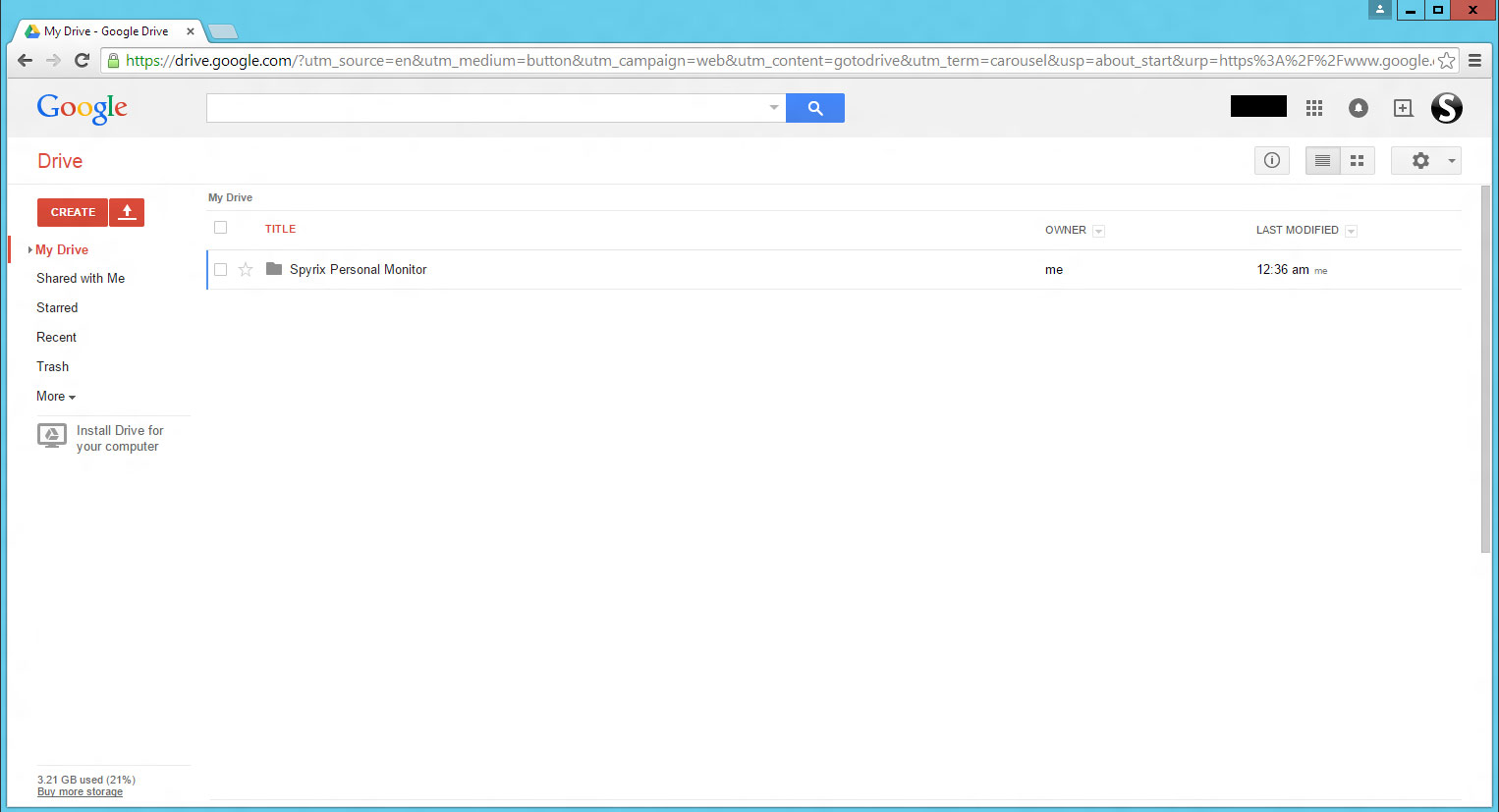Click the Google Drive upload arrow button
Viewport: 1499px width, 812px height.
[127, 212]
